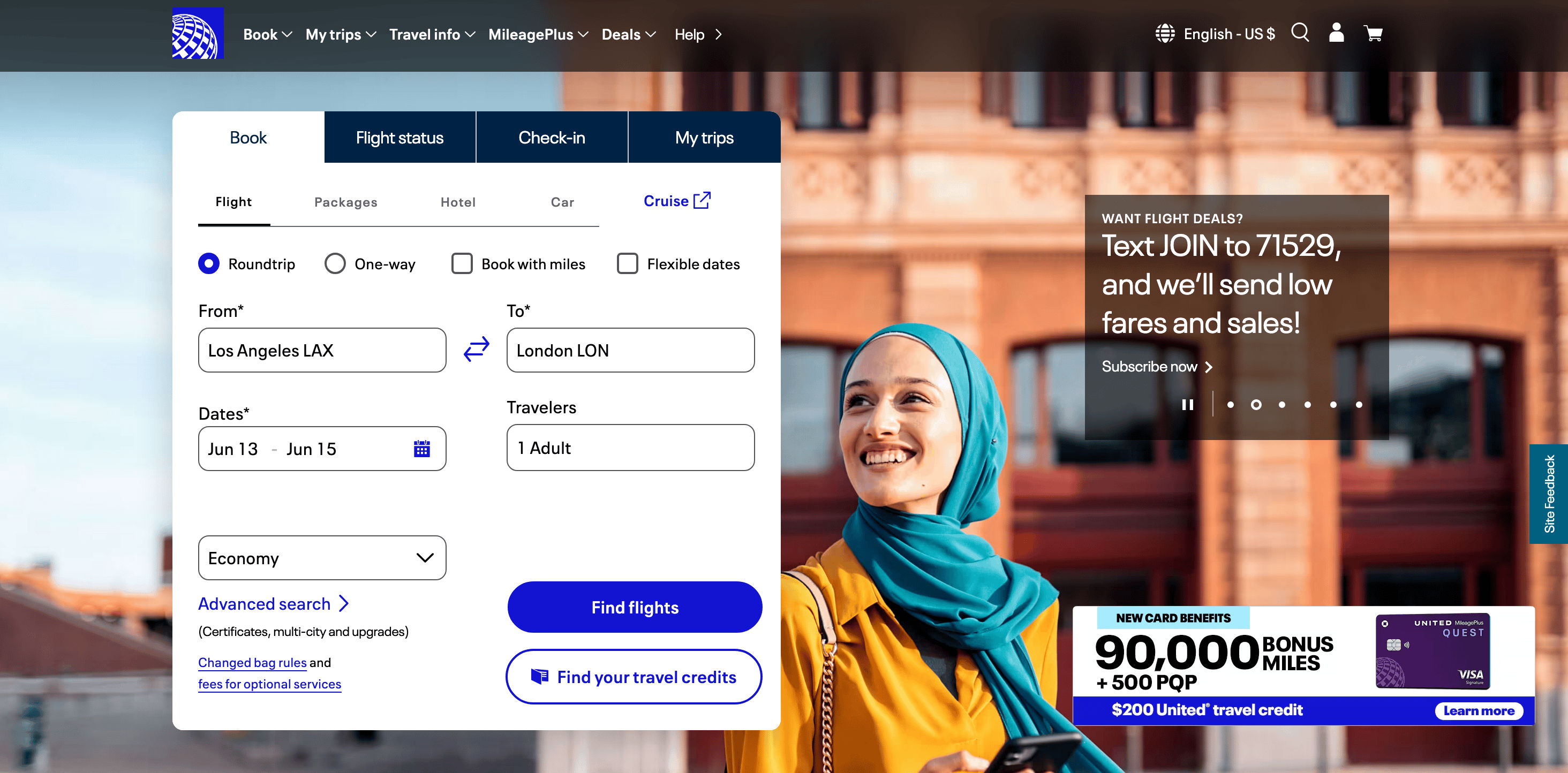Select the One-way radio button

point(335,263)
